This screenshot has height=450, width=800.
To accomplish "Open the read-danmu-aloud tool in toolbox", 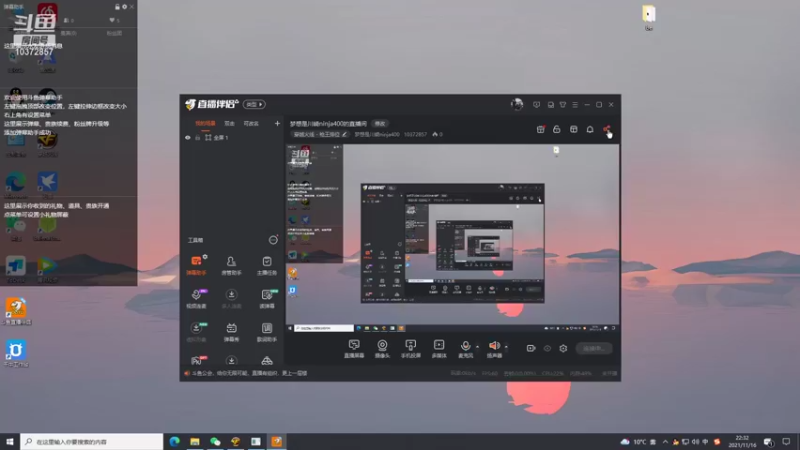I will tap(267, 298).
